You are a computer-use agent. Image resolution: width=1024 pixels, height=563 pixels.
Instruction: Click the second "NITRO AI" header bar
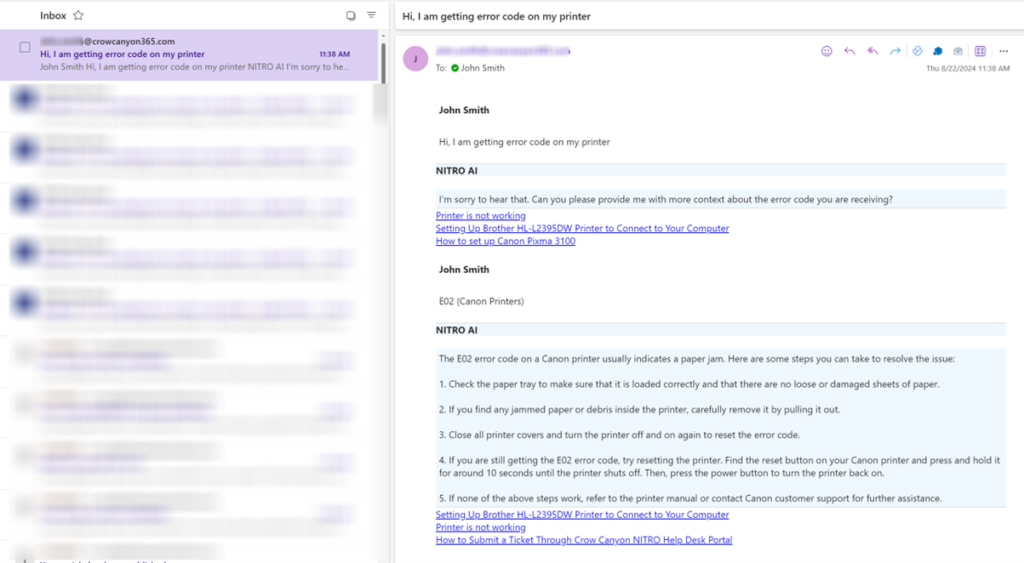(721, 330)
